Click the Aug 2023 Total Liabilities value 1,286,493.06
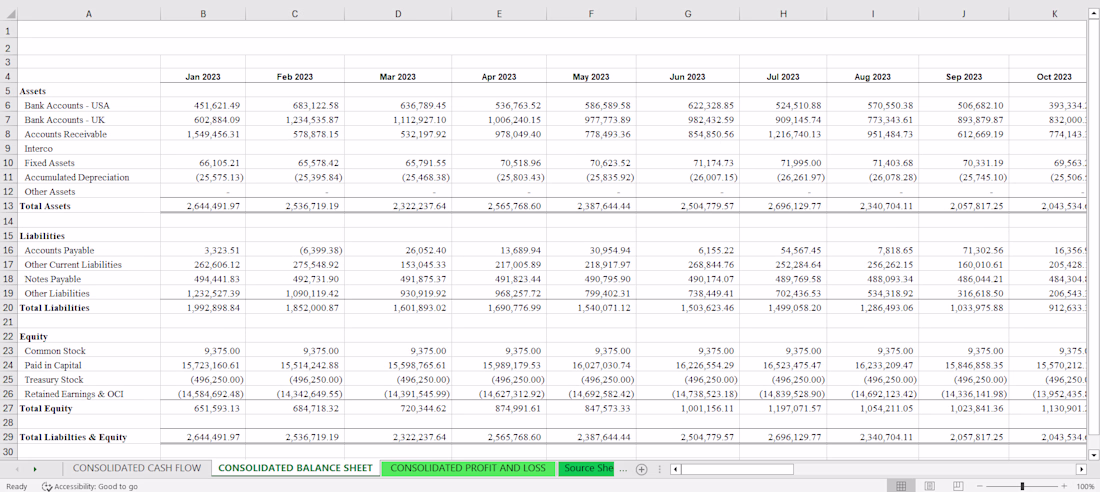Screen dimensions: 1100x492 point(886,307)
